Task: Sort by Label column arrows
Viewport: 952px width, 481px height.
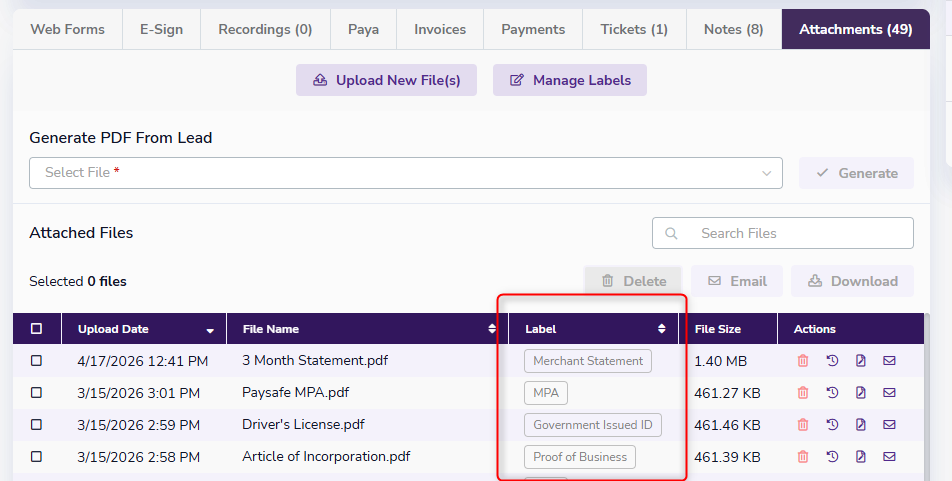Action: [x=661, y=329]
